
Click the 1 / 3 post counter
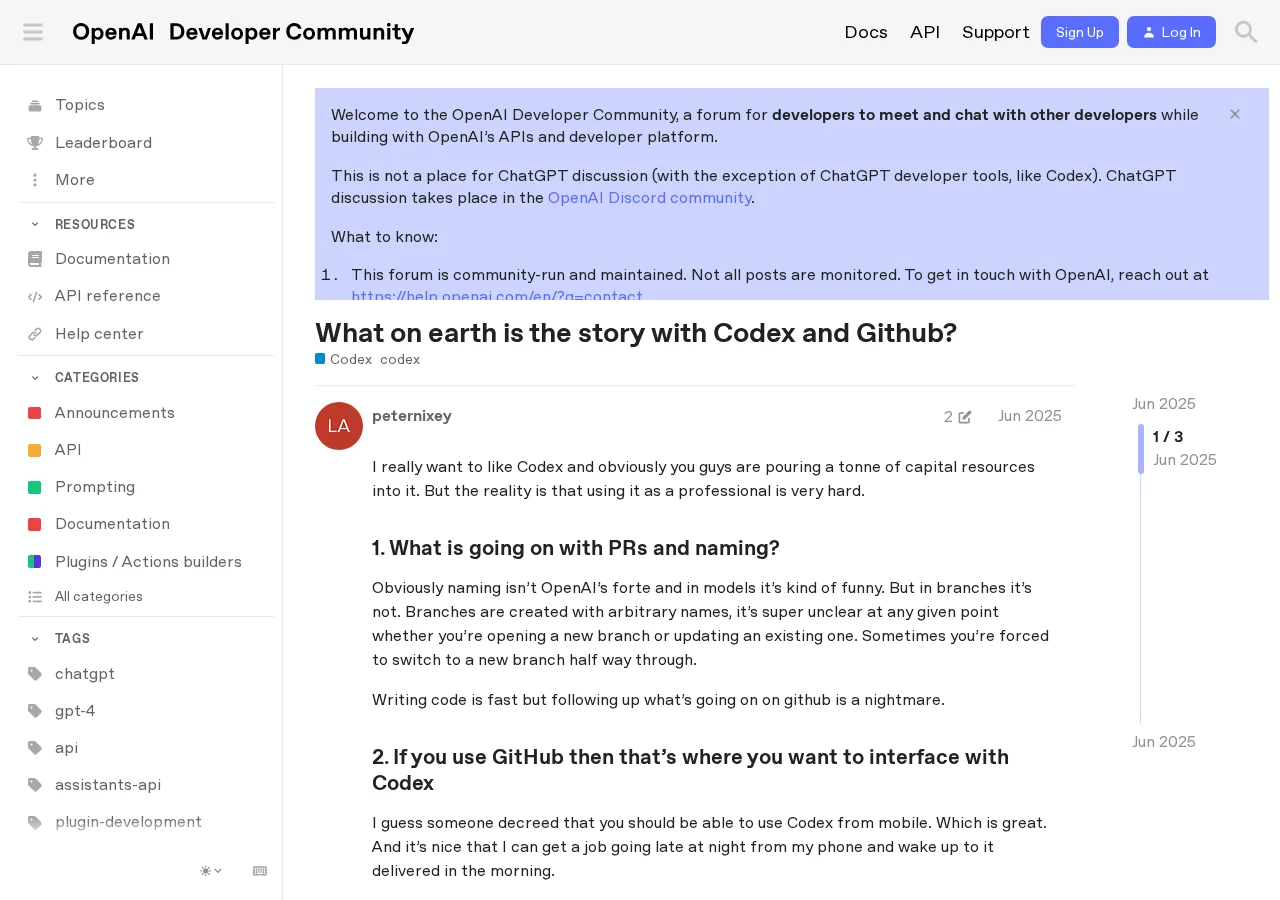tap(1168, 437)
